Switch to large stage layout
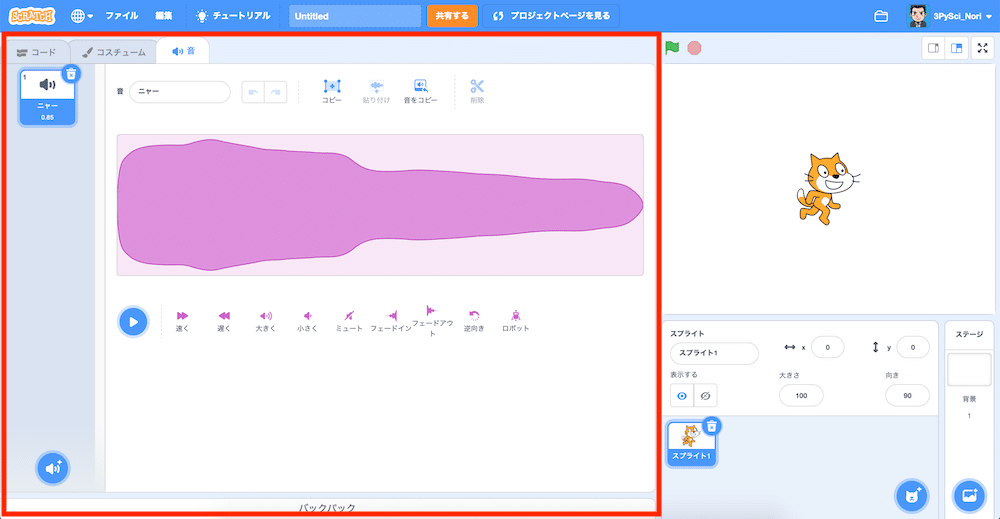 pos(956,48)
